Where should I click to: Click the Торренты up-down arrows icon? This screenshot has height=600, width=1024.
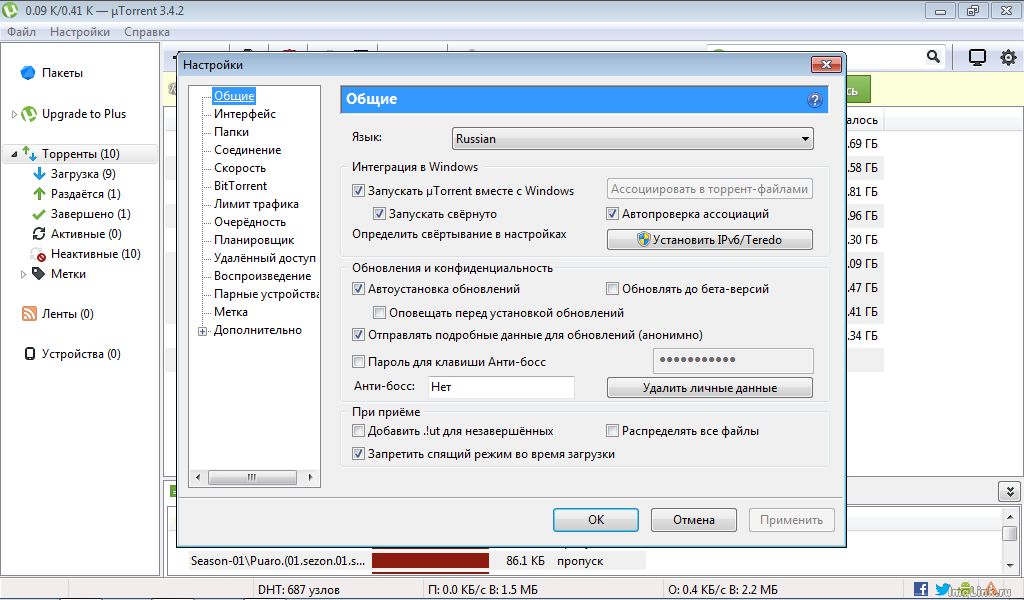point(29,153)
